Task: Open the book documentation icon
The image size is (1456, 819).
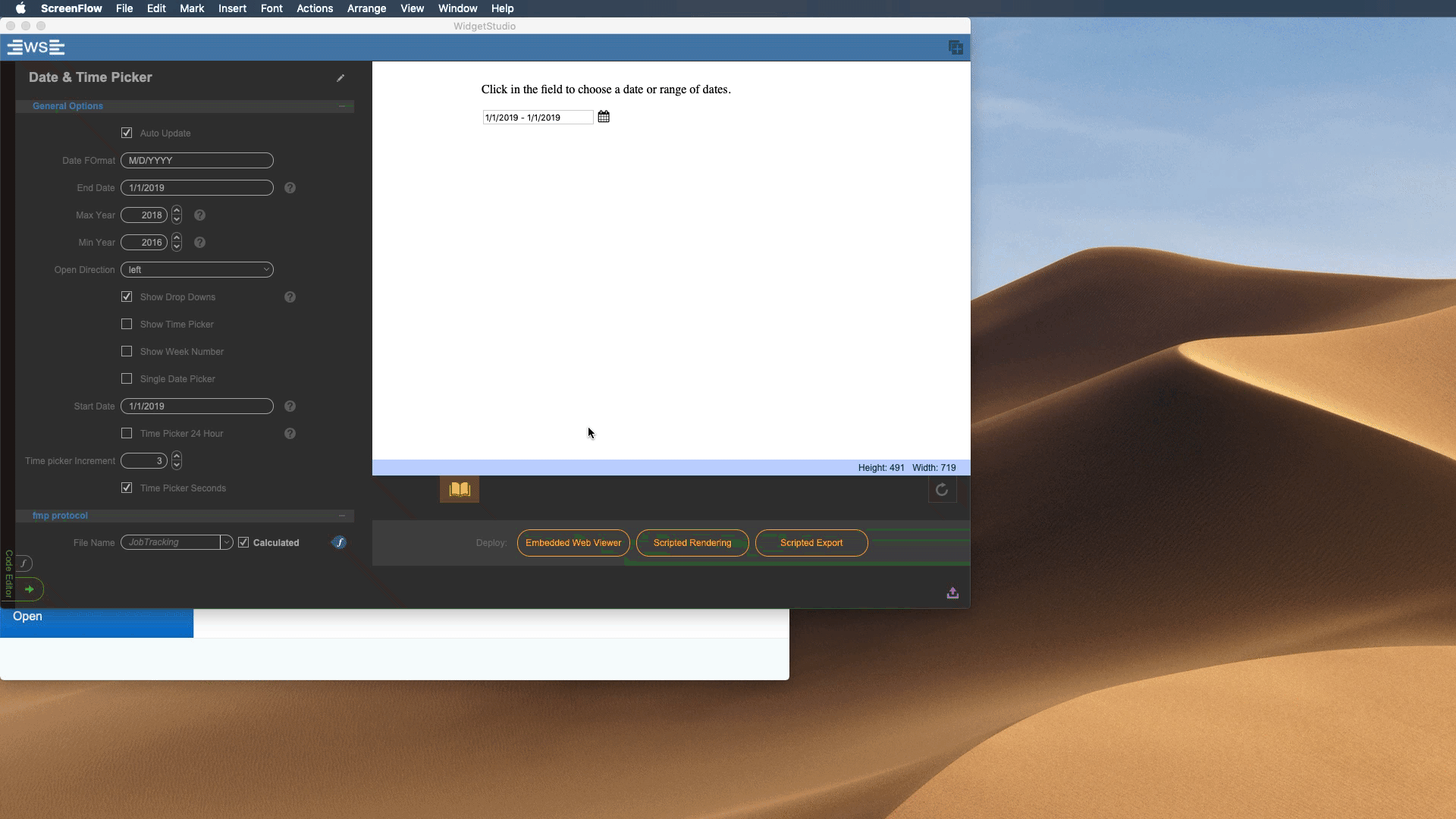Action: (x=460, y=489)
